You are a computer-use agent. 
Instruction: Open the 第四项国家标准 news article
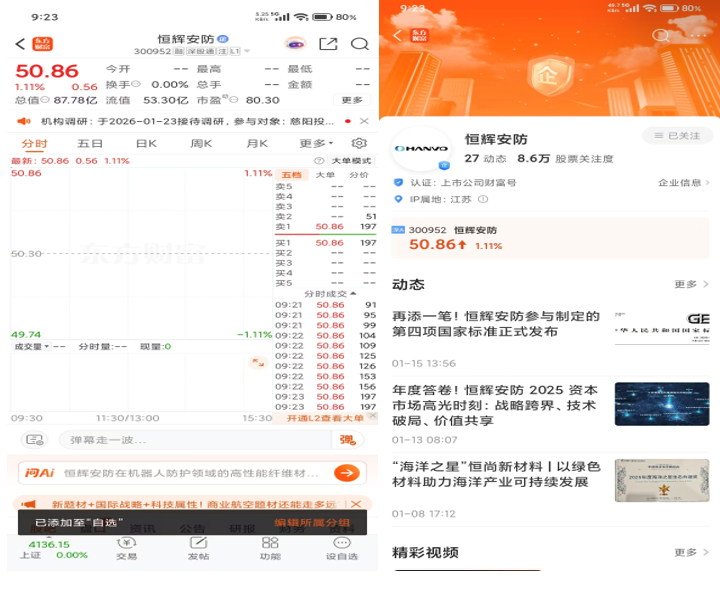(550, 340)
